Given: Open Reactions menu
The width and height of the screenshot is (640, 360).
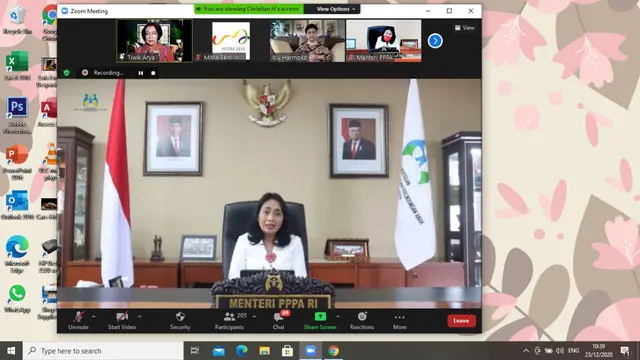Looking at the screenshot, I should 362,321.
